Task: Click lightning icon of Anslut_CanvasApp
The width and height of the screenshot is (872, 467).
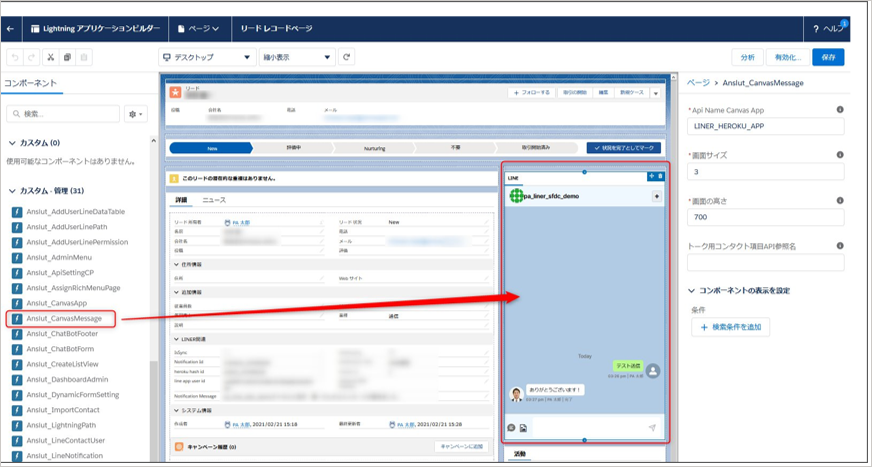Action: click(17, 303)
